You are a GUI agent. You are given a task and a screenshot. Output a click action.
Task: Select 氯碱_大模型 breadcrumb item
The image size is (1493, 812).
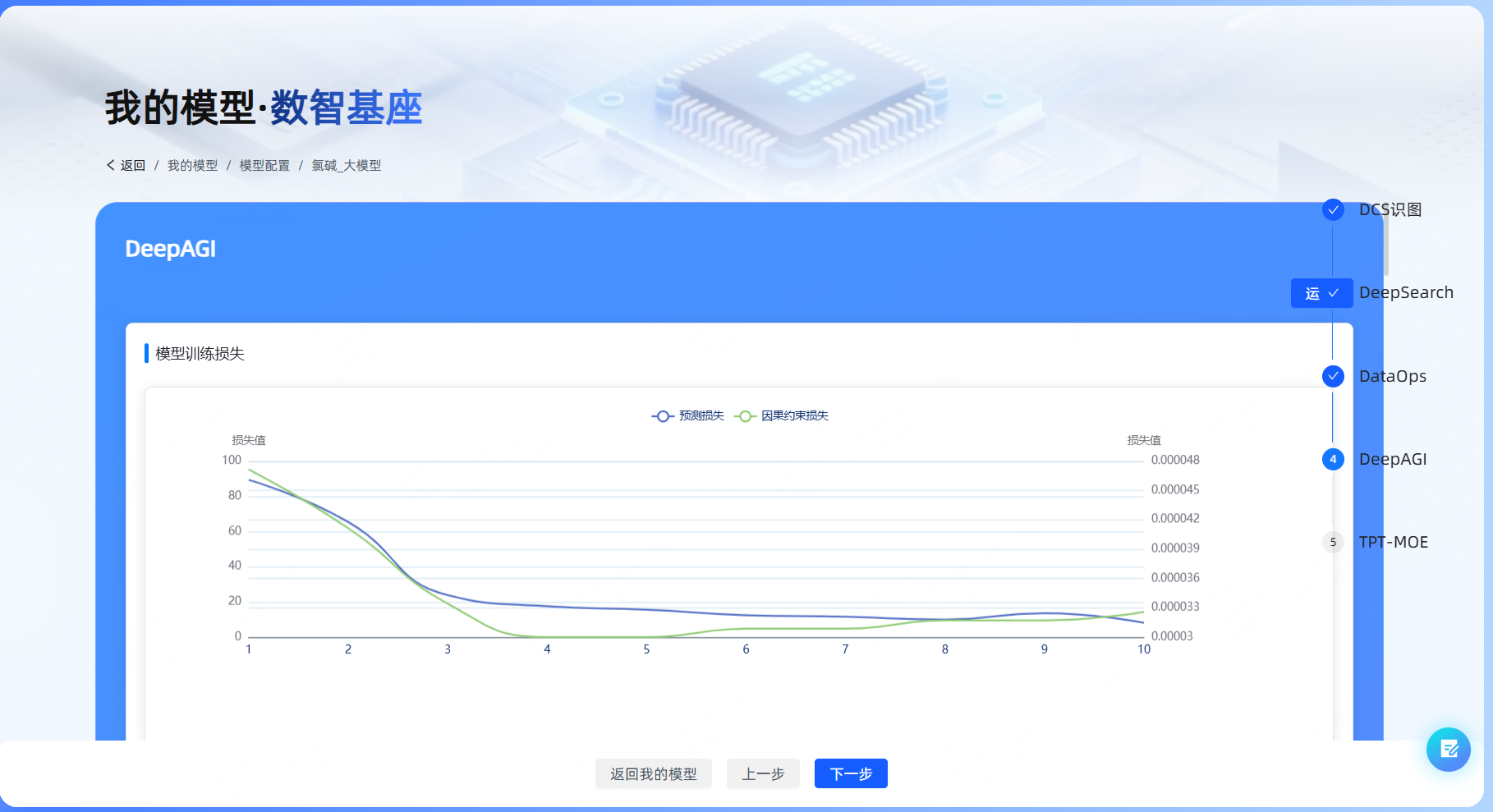pos(346,165)
